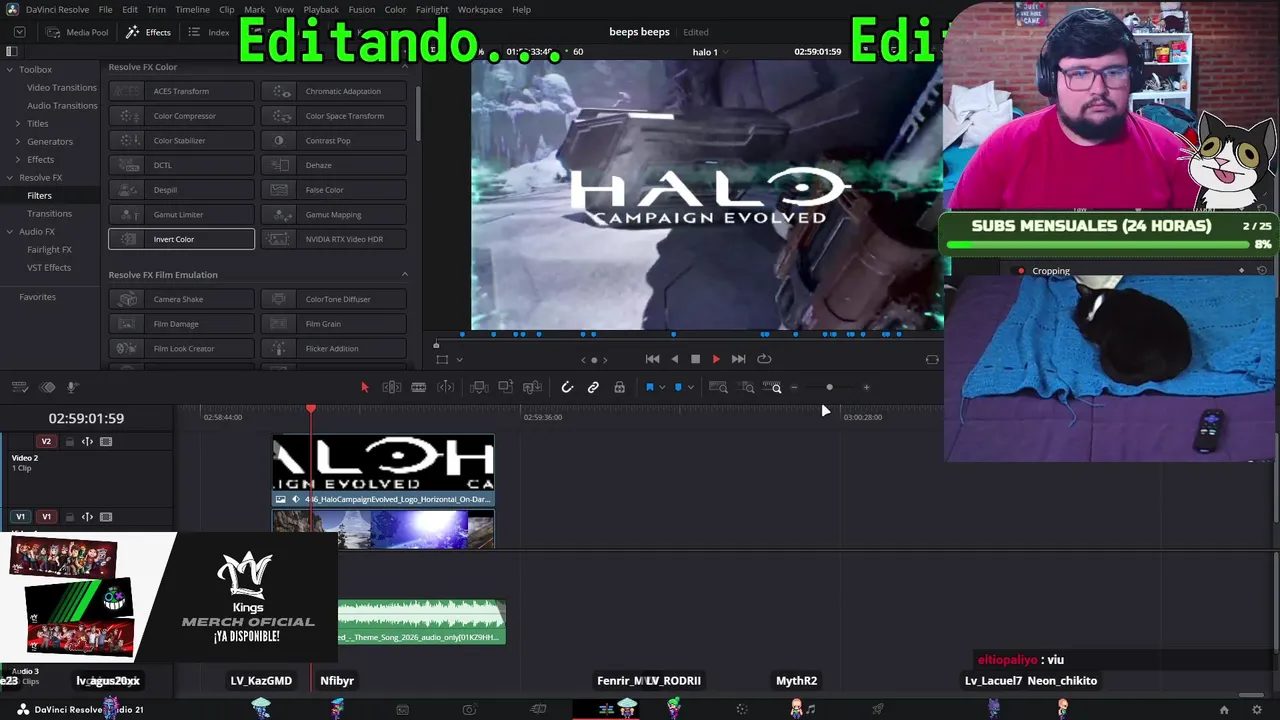This screenshot has width=1280, height=720.
Task: Open the marker color dropdown arrow
Action: 690,388
